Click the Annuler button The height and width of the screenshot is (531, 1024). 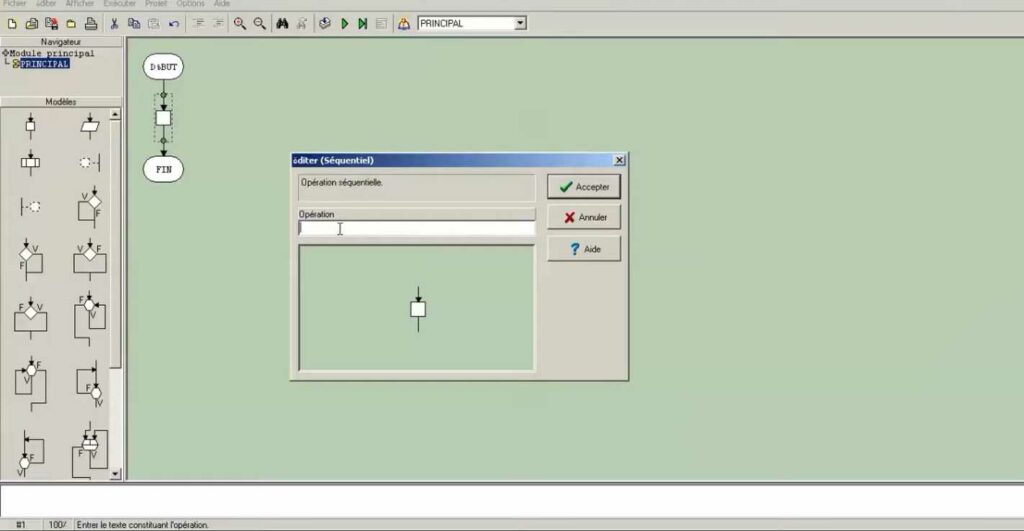pyautogui.click(x=584, y=217)
